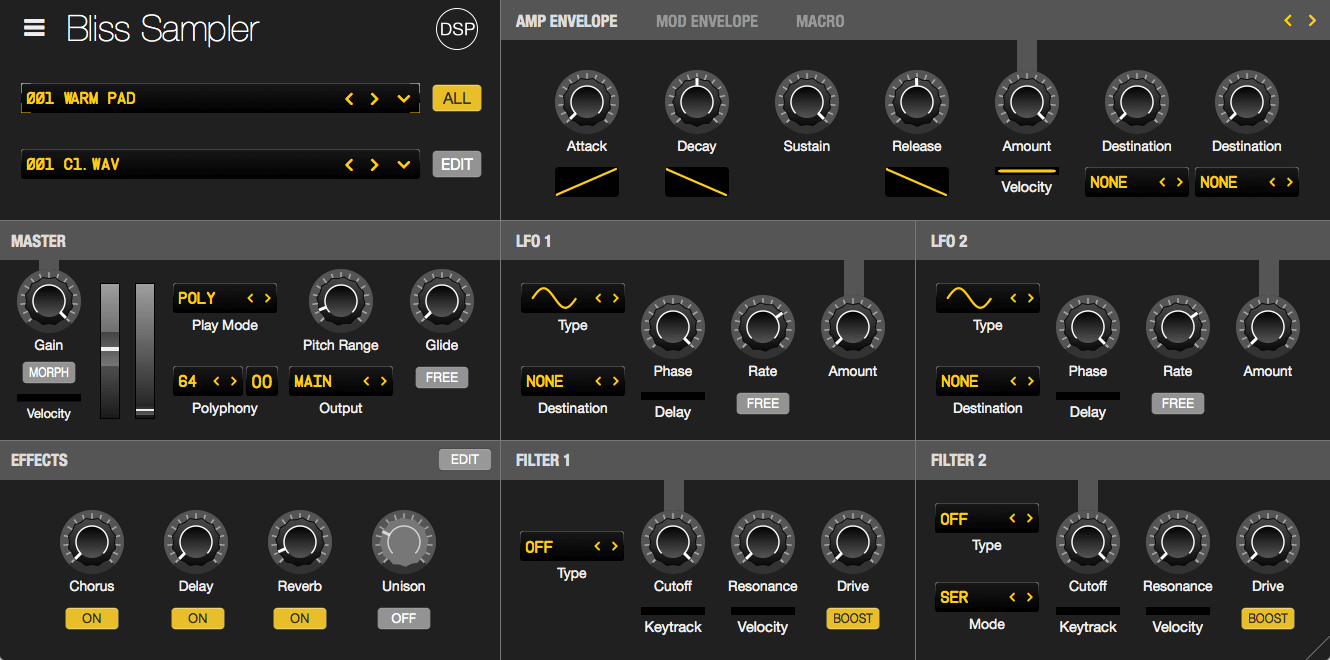Click the Release curve shape icon
This screenshot has width=1330, height=660.
[917, 182]
